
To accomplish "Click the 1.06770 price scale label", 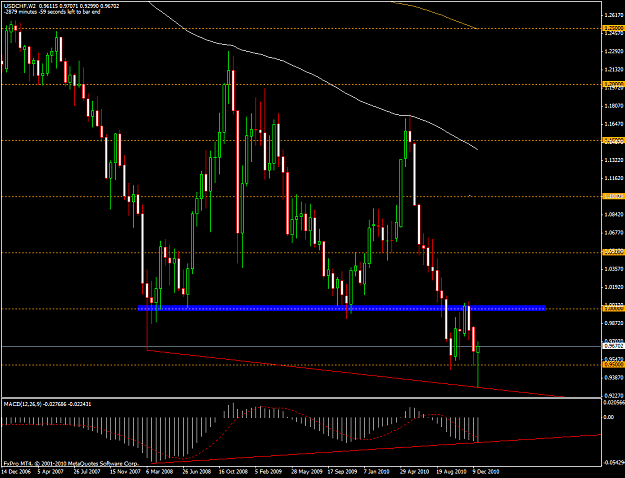I will (614, 232).
